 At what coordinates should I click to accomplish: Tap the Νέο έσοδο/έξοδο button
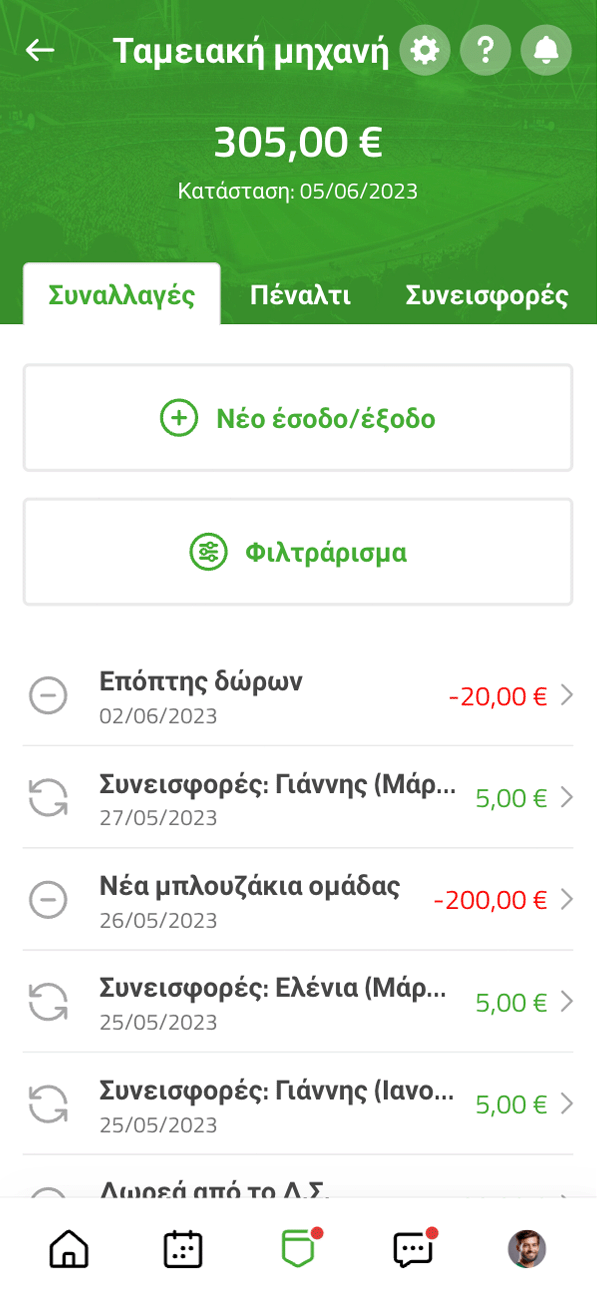click(298, 418)
